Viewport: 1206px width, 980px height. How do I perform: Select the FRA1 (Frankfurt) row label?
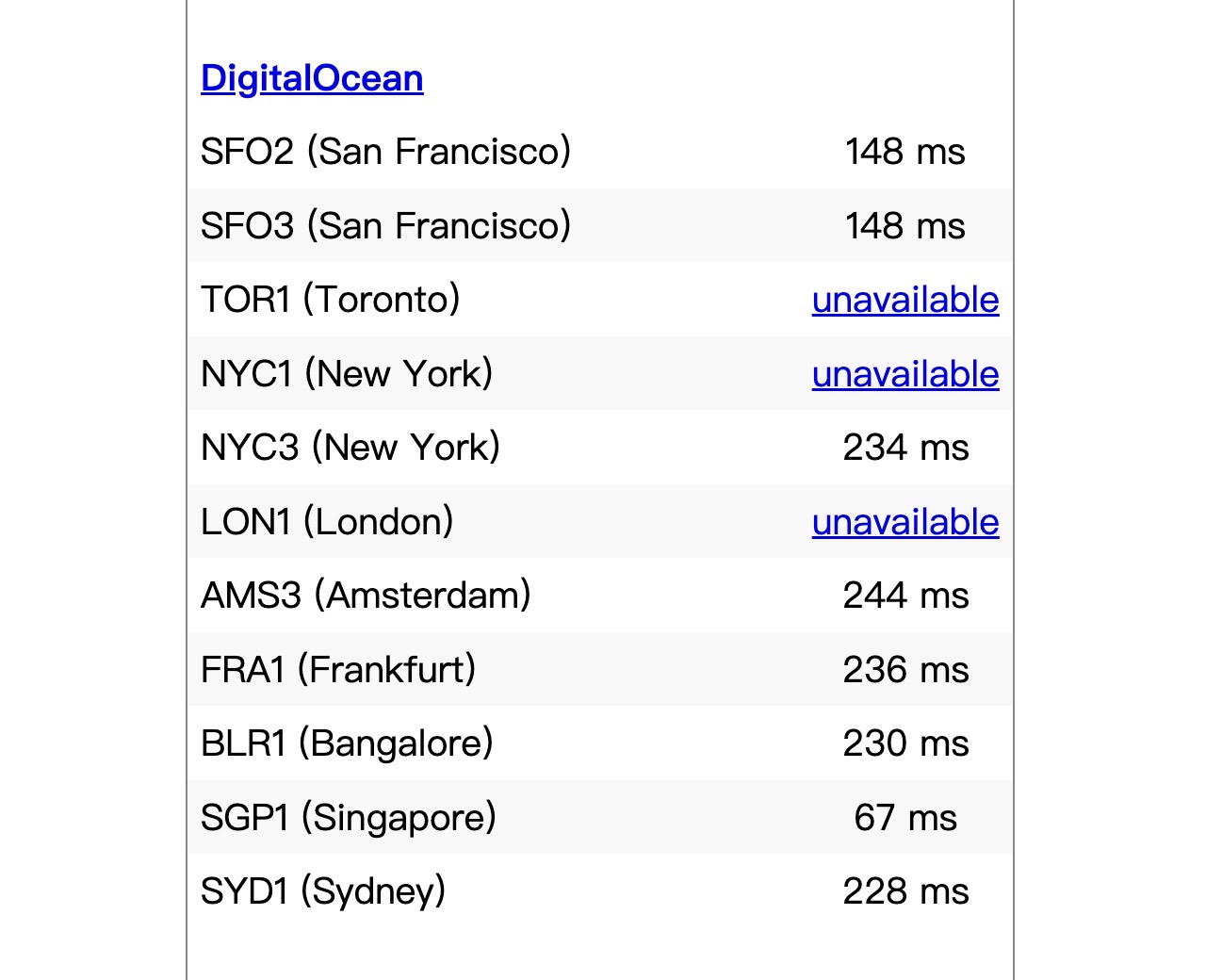point(338,670)
